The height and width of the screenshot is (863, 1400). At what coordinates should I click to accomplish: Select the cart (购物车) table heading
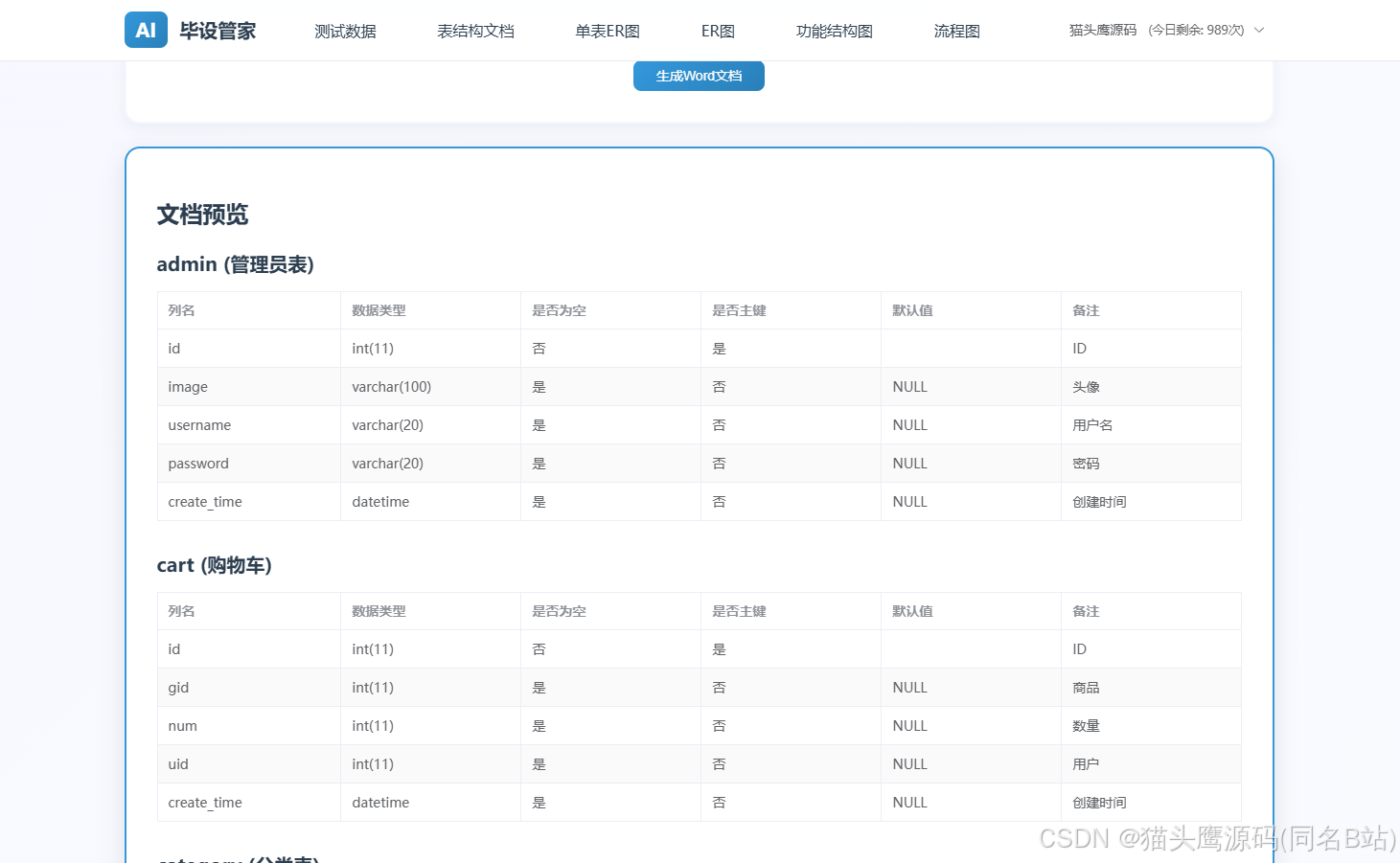(x=214, y=565)
